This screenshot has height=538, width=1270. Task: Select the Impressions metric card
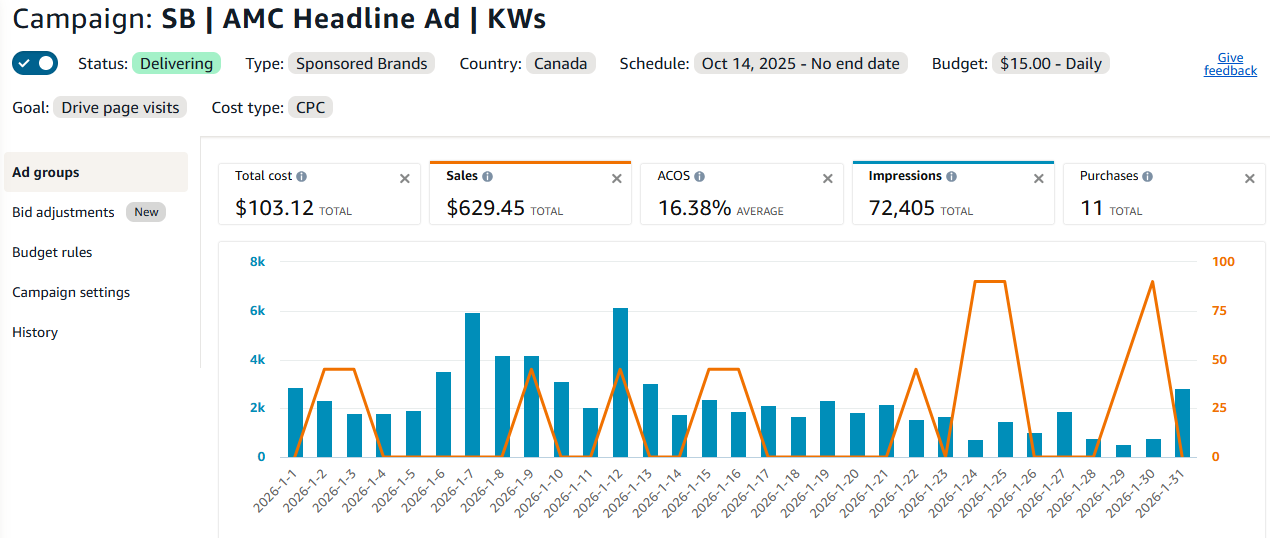(953, 193)
